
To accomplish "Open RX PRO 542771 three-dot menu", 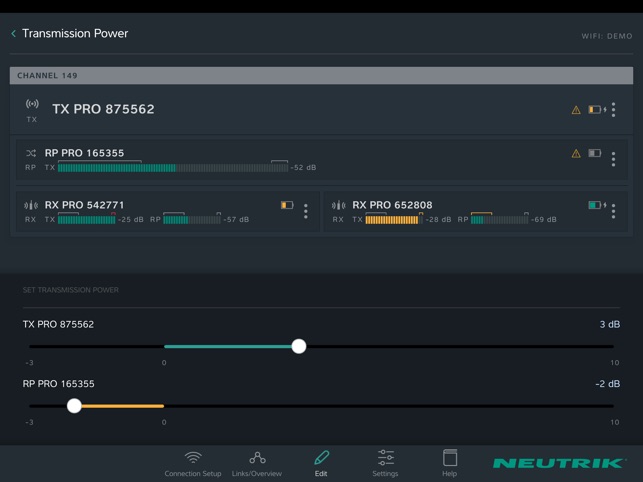I will 306,211.
